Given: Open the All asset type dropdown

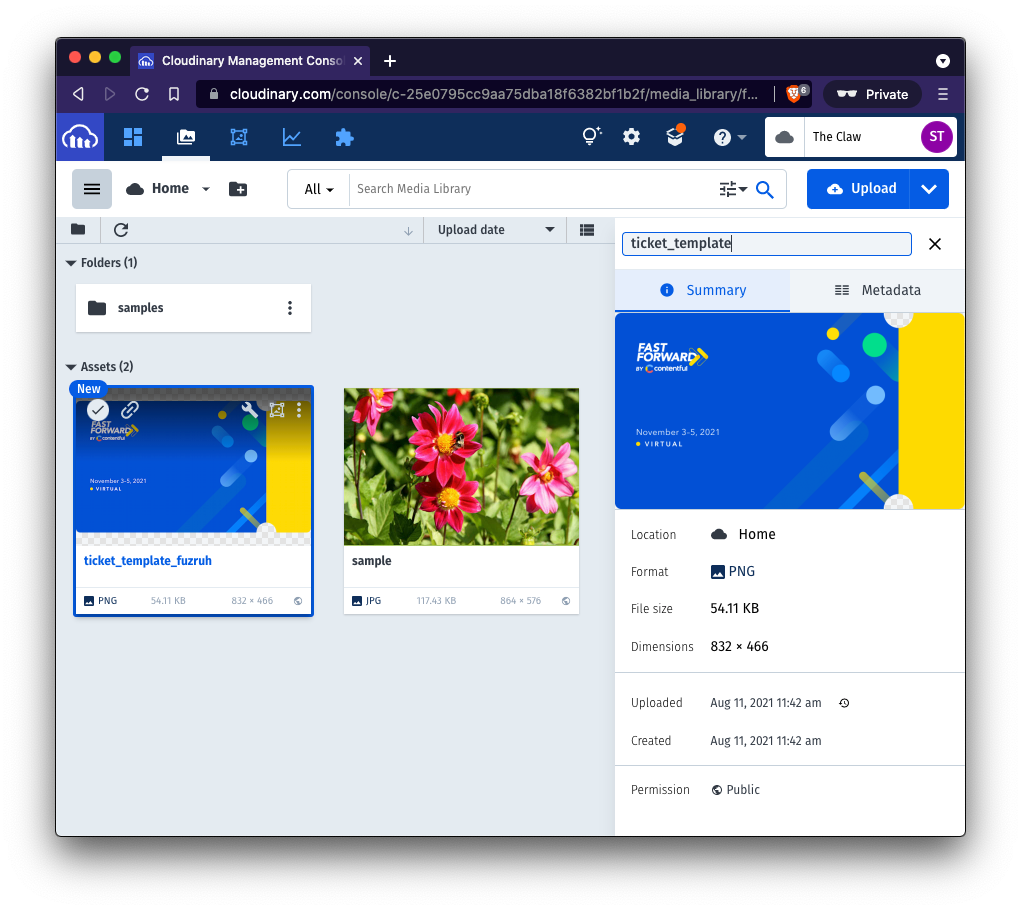Looking at the screenshot, I should click(x=318, y=188).
